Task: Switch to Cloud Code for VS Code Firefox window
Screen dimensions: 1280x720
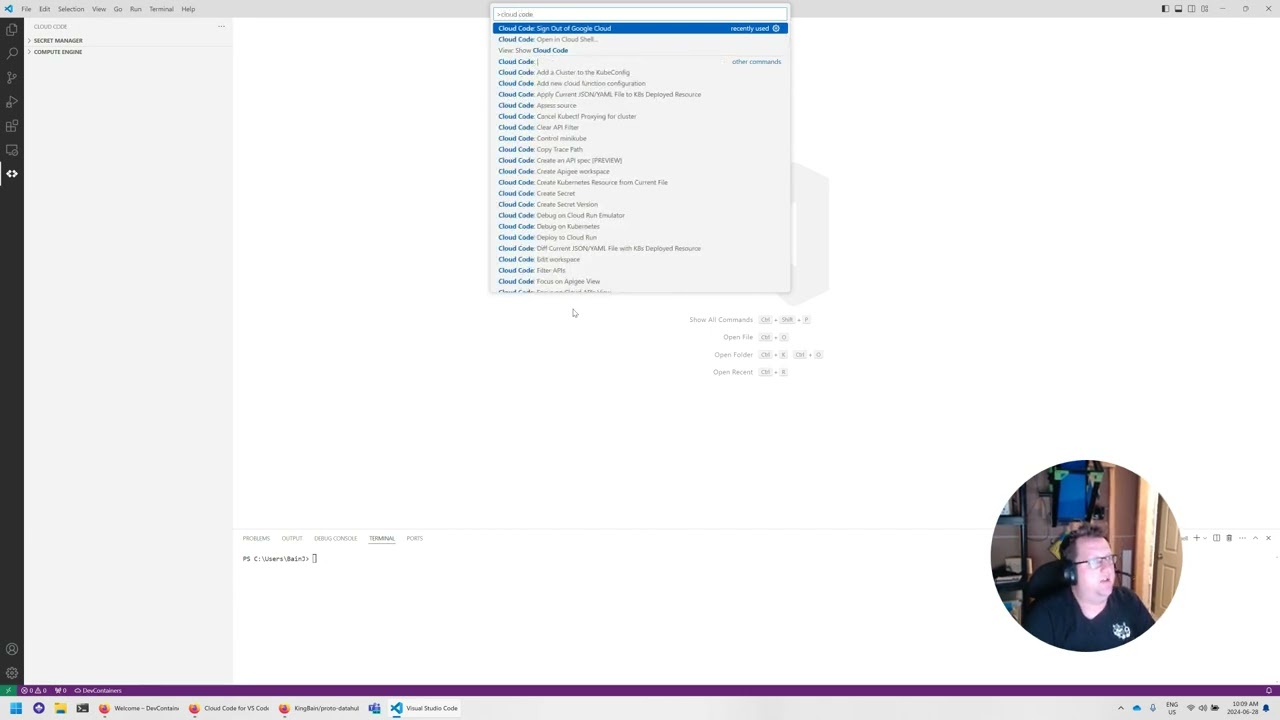Action: coord(230,708)
